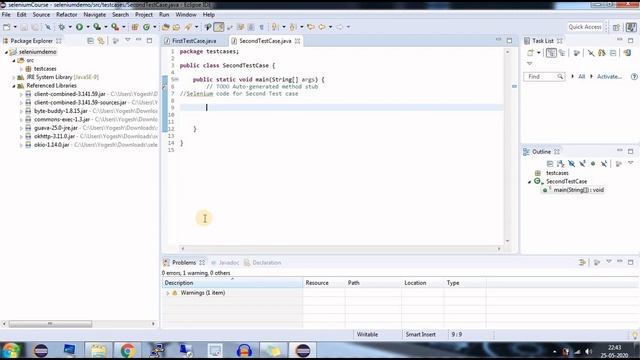Viewport: 640px width, 360px height.
Task: Click the Description column header
Action: pos(232,283)
